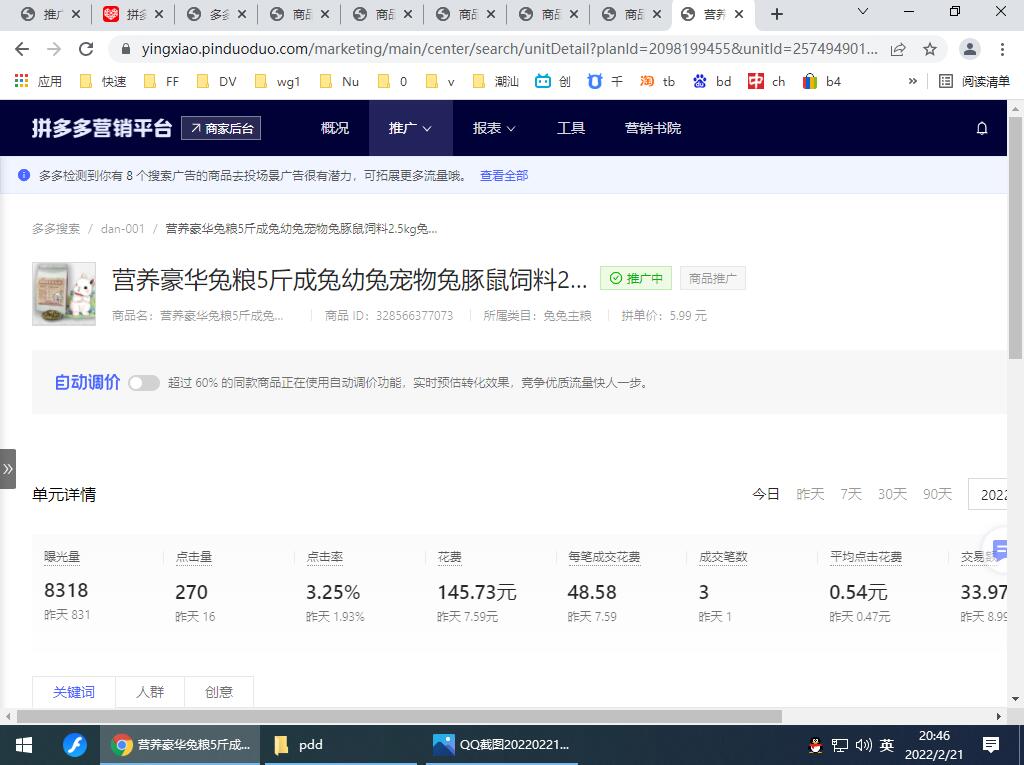Click the rabbit food product thumbnail
This screenshot has height=765, width=1024.
pyautogui.click(x=64, y=294)
